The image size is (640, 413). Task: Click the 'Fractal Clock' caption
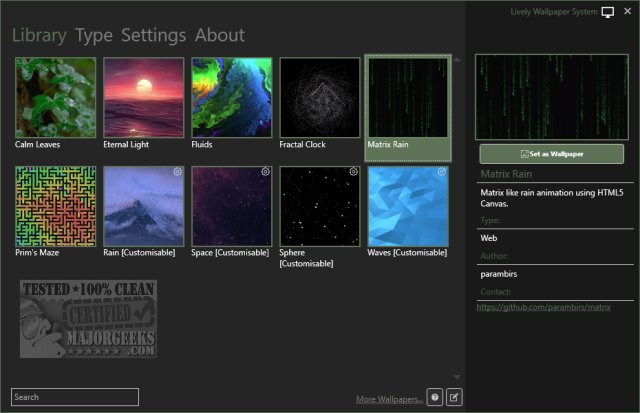(x=302, y=144)
